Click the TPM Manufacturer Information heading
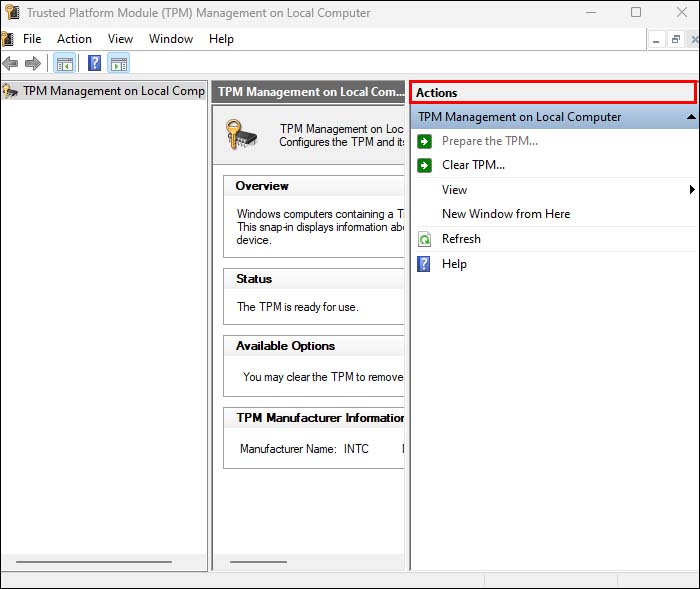Viewport: 700px width, 589px height. [x=320, y=418]
